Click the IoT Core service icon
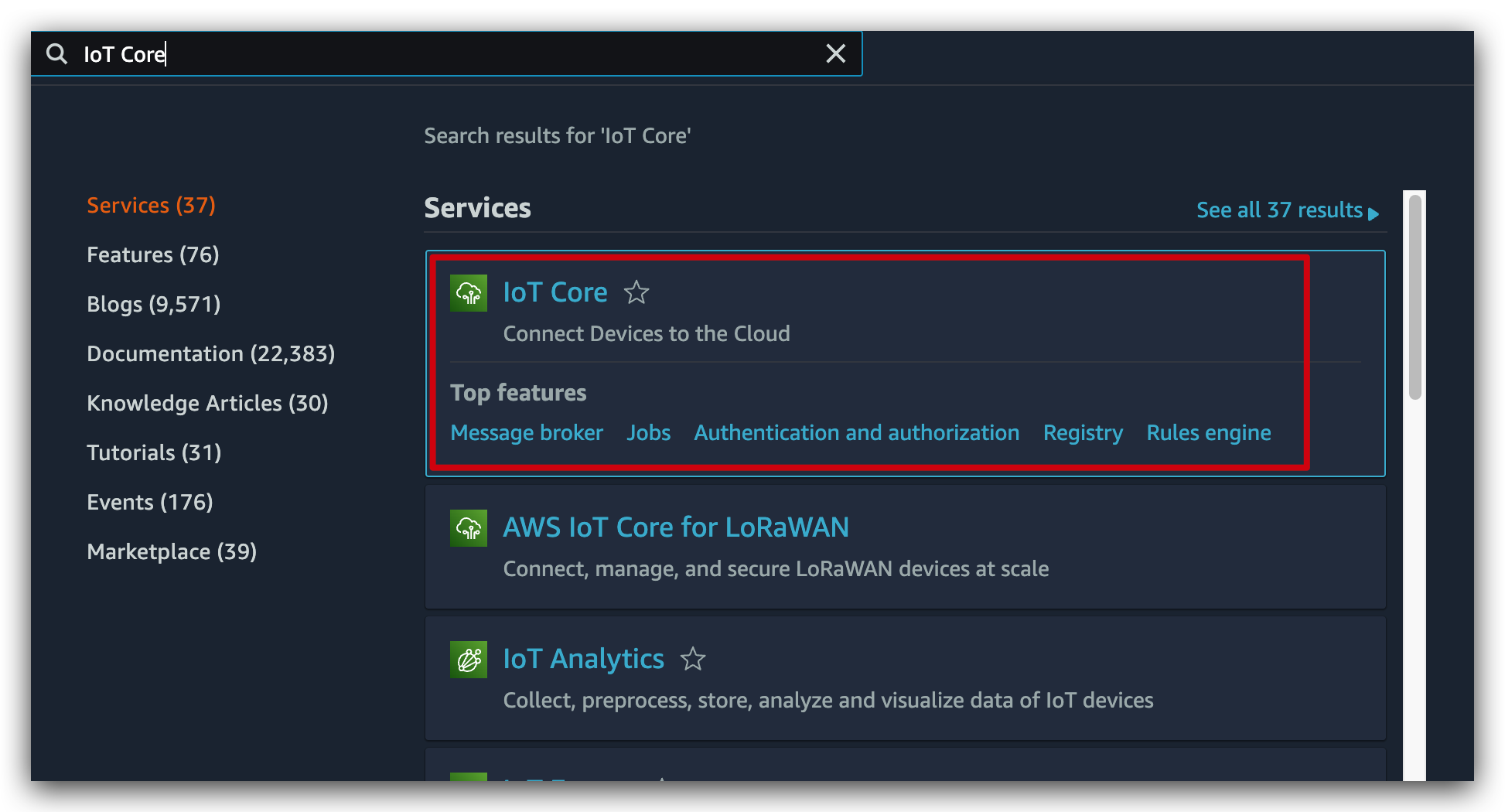Image resolution: width=1505 pixels, height=812 pixels. tap(469, 293)
